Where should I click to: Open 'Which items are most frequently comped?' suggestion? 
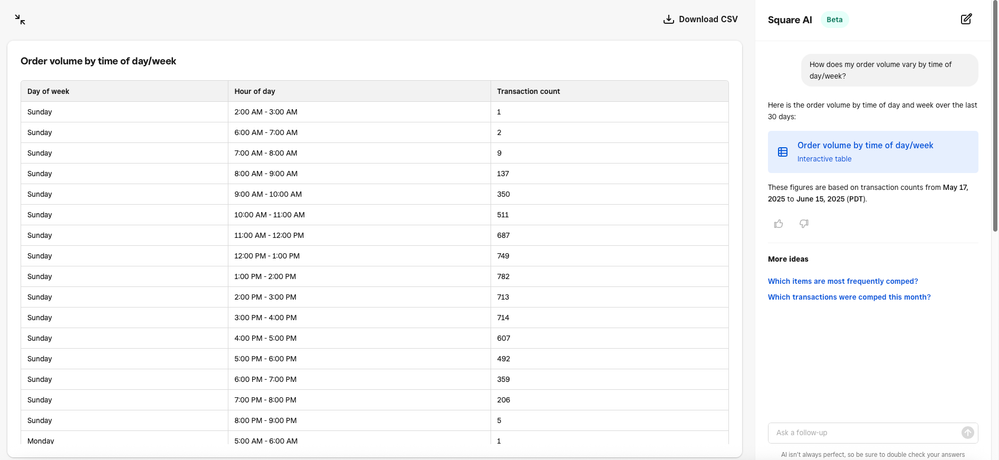842,281
